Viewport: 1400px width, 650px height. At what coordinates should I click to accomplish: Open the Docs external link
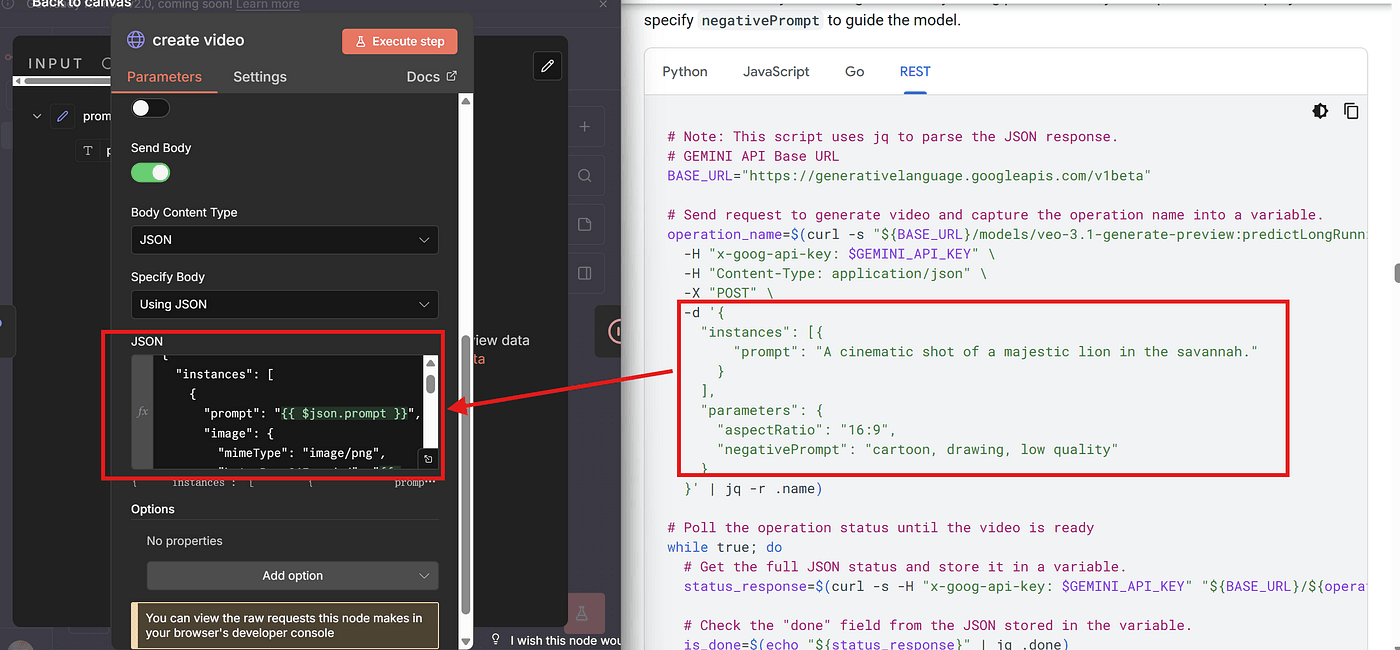(431, 77)
